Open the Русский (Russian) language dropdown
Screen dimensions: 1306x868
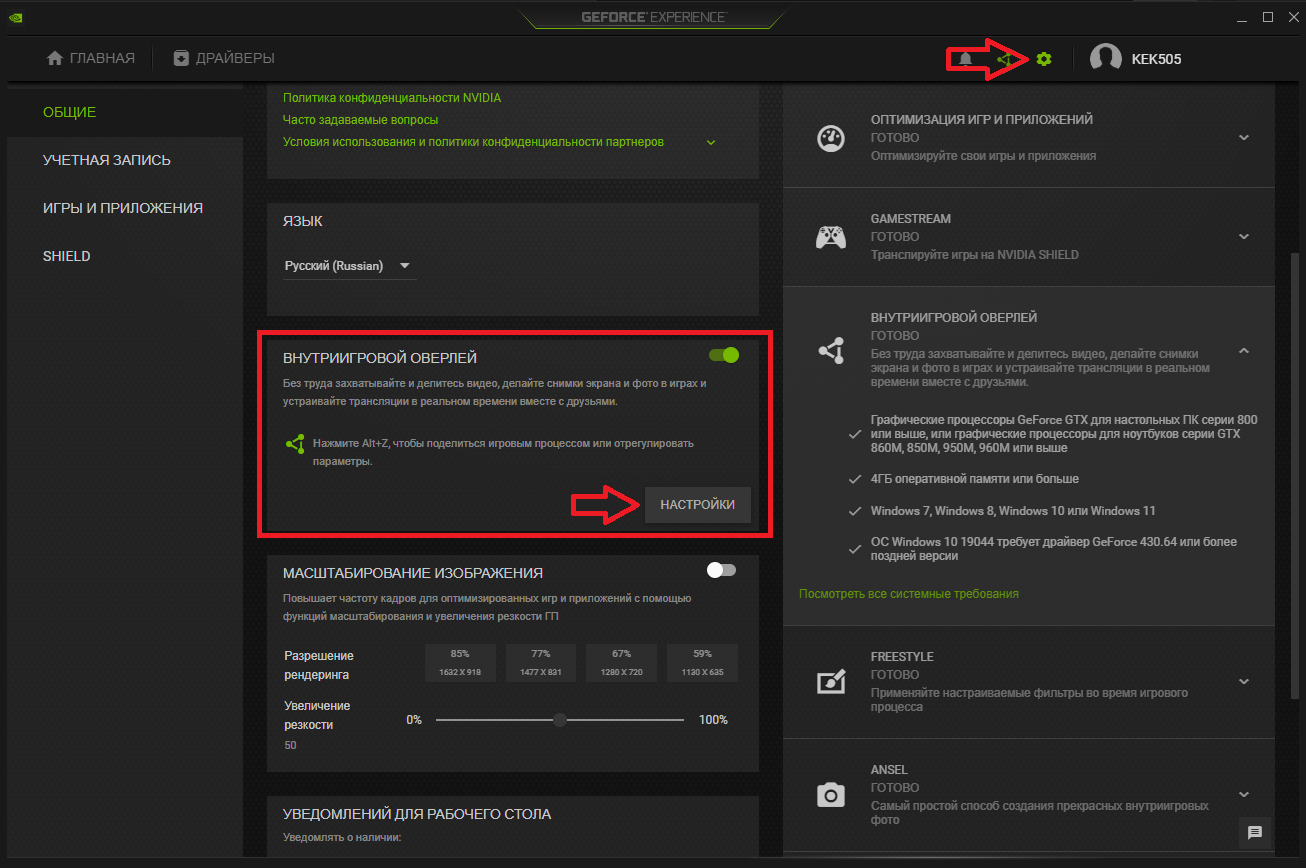(349, 266)
